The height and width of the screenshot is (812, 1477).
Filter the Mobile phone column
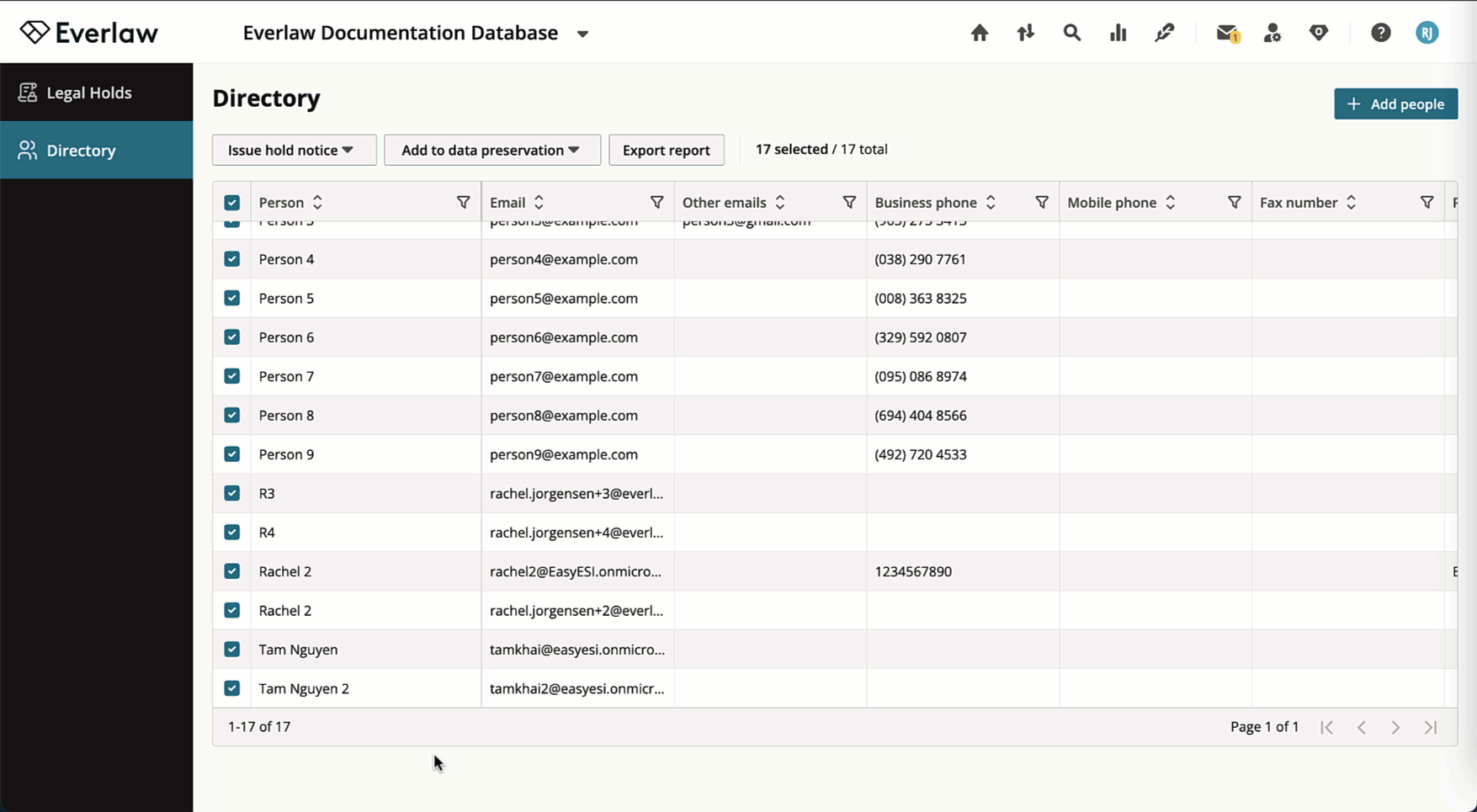[1234, 202]
